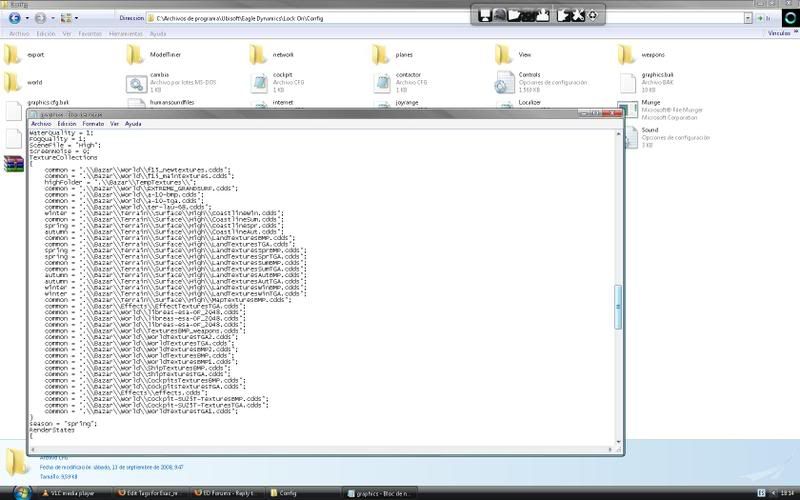The height and width of the screenshot is (500, 800).
Task: Switch to graphics Bloc de notas taskbar button
Action: 379,493
